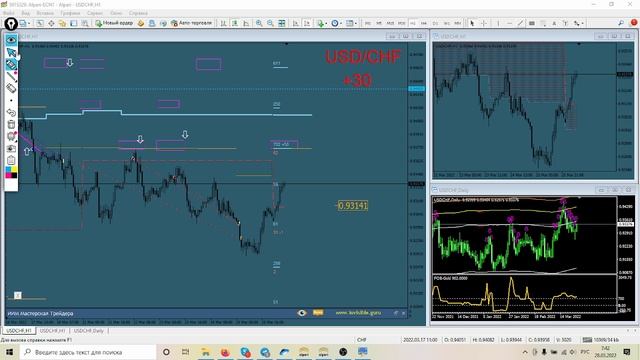This screenshot has height=360, width=640.
Task: Switch chart to bar chart type
Action: pos(223,23)
